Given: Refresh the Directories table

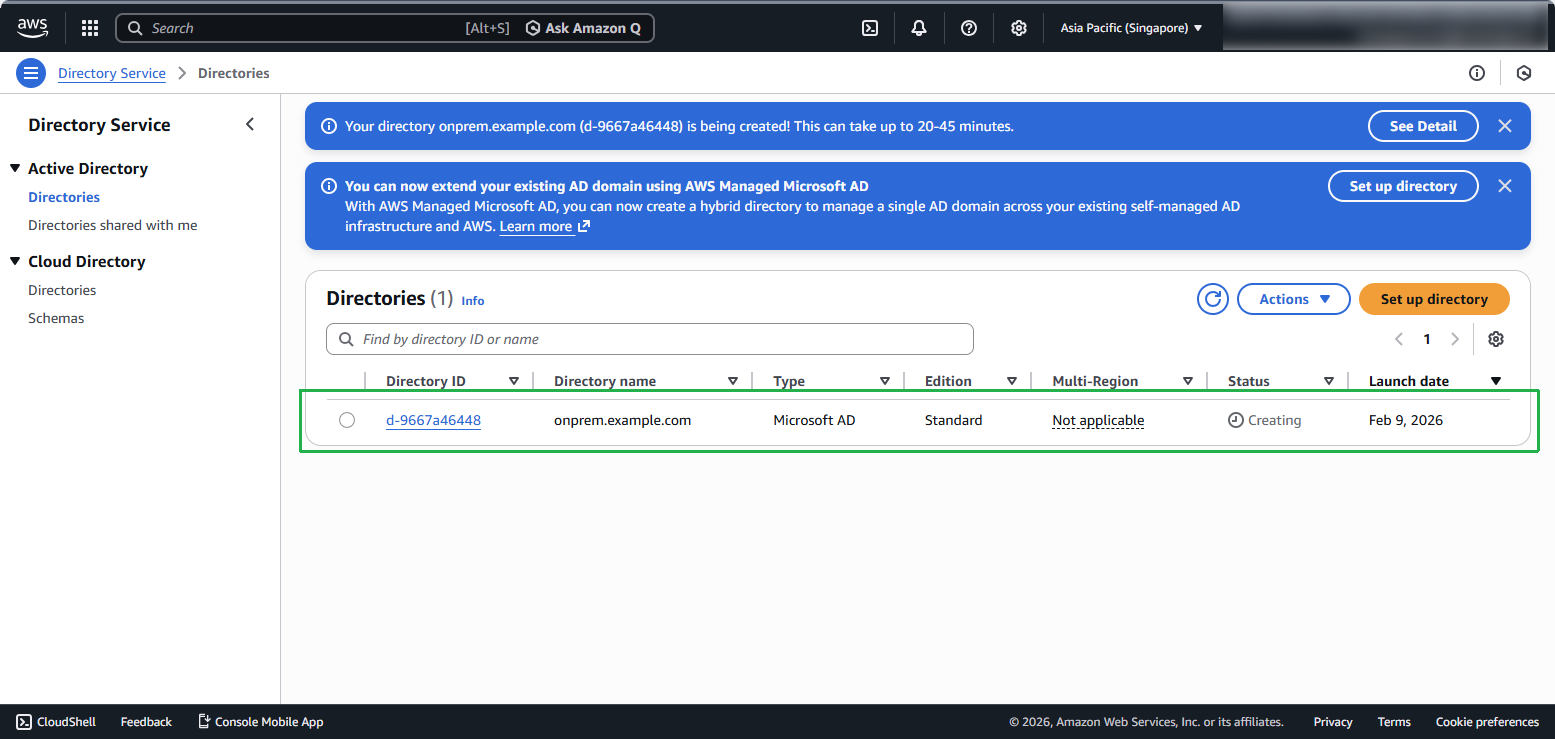Looking at the screenshot, I should [1212, 299].
